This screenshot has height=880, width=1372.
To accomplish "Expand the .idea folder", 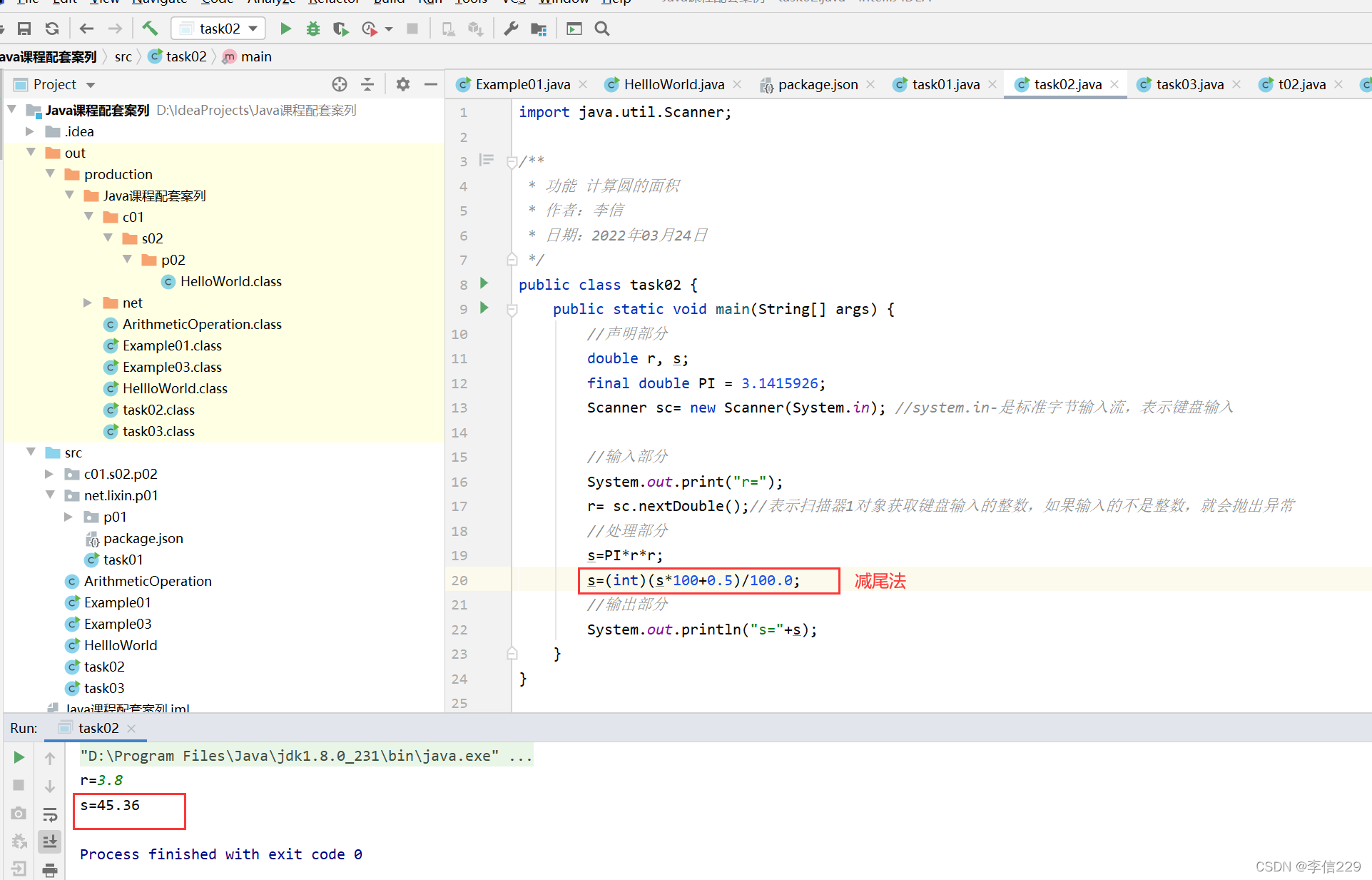I will pos(30,131).
